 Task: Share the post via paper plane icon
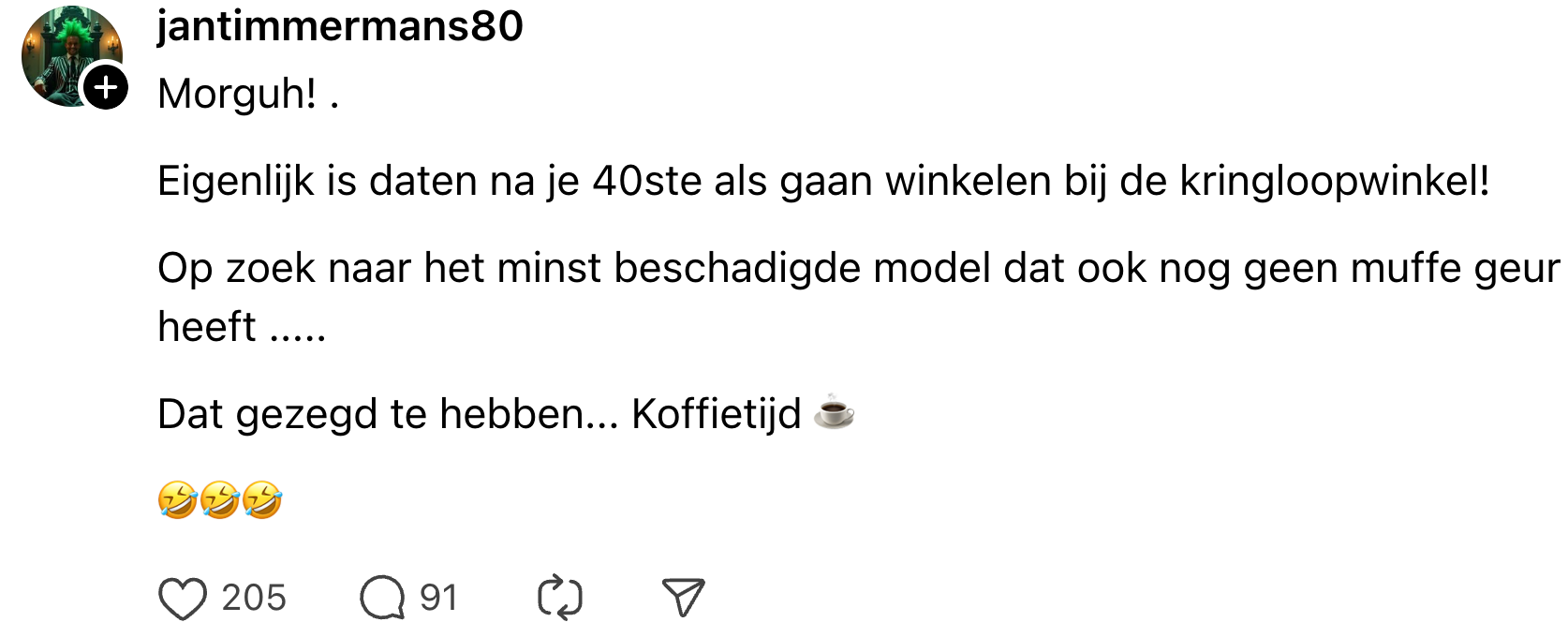683,598
